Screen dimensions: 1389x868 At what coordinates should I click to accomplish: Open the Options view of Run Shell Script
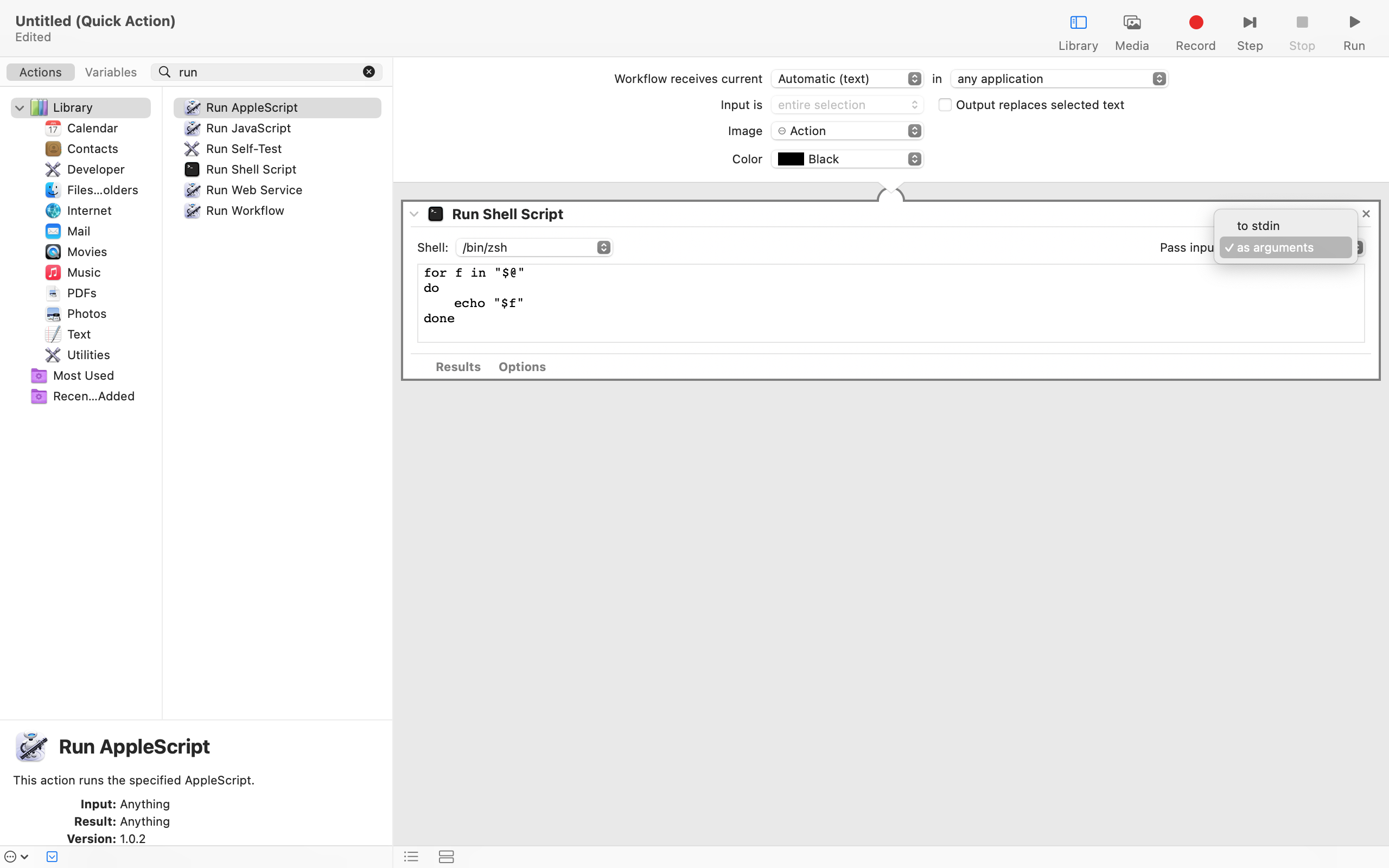521,367
